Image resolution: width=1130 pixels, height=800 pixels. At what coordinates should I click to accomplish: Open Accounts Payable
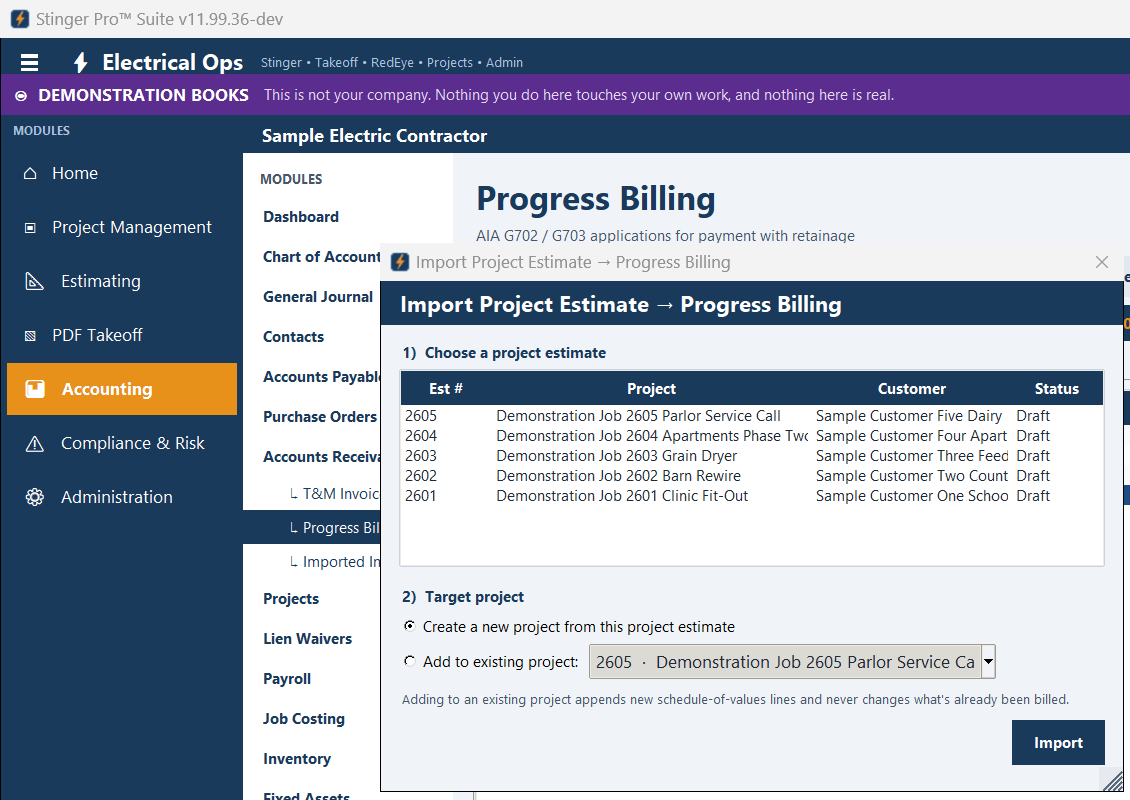[321, 377]
